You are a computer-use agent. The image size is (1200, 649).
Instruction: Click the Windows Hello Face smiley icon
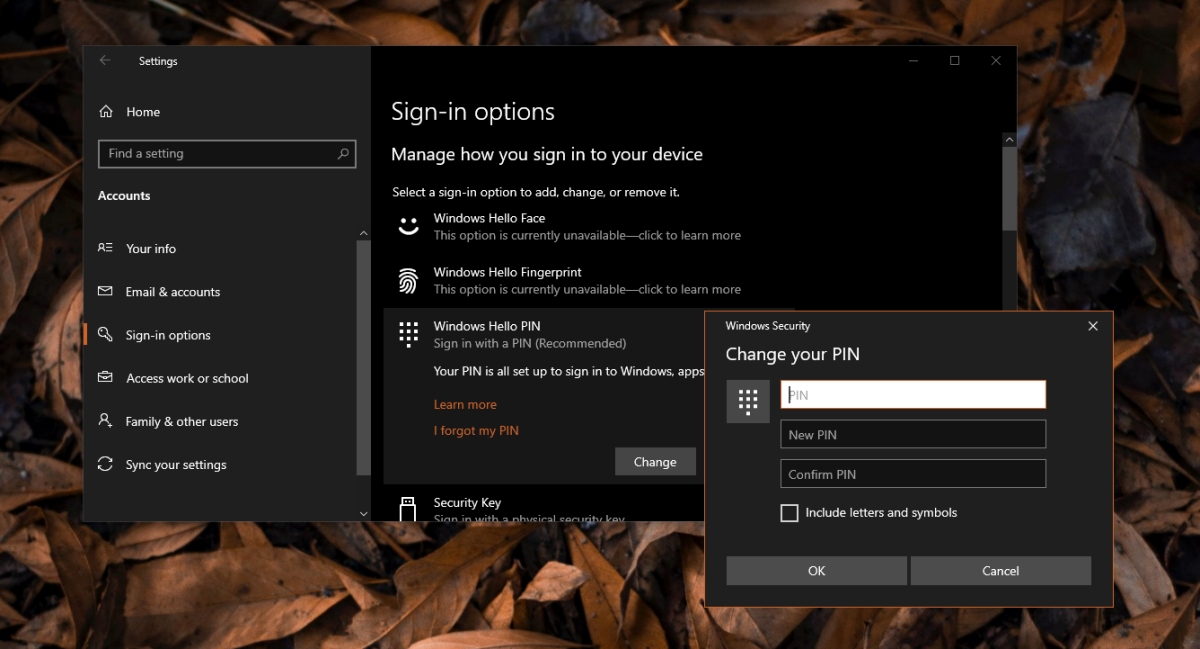408,226
